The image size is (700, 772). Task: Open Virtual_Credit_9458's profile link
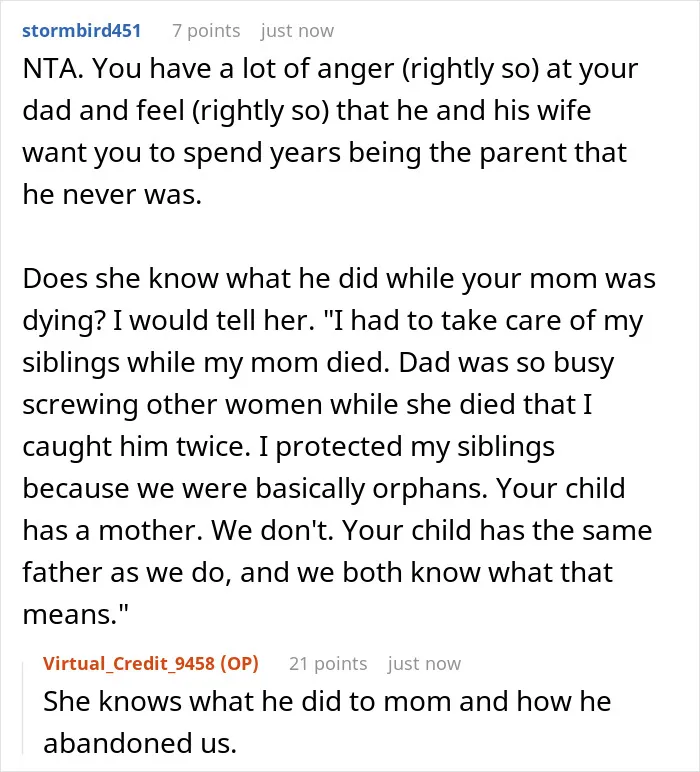tap(128, 664)
